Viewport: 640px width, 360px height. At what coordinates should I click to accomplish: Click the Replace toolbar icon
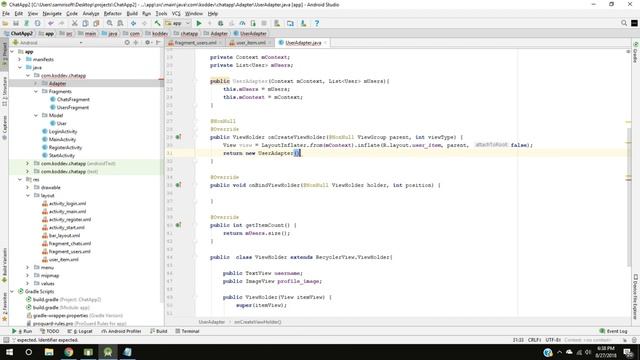click(x=120, y=23)
